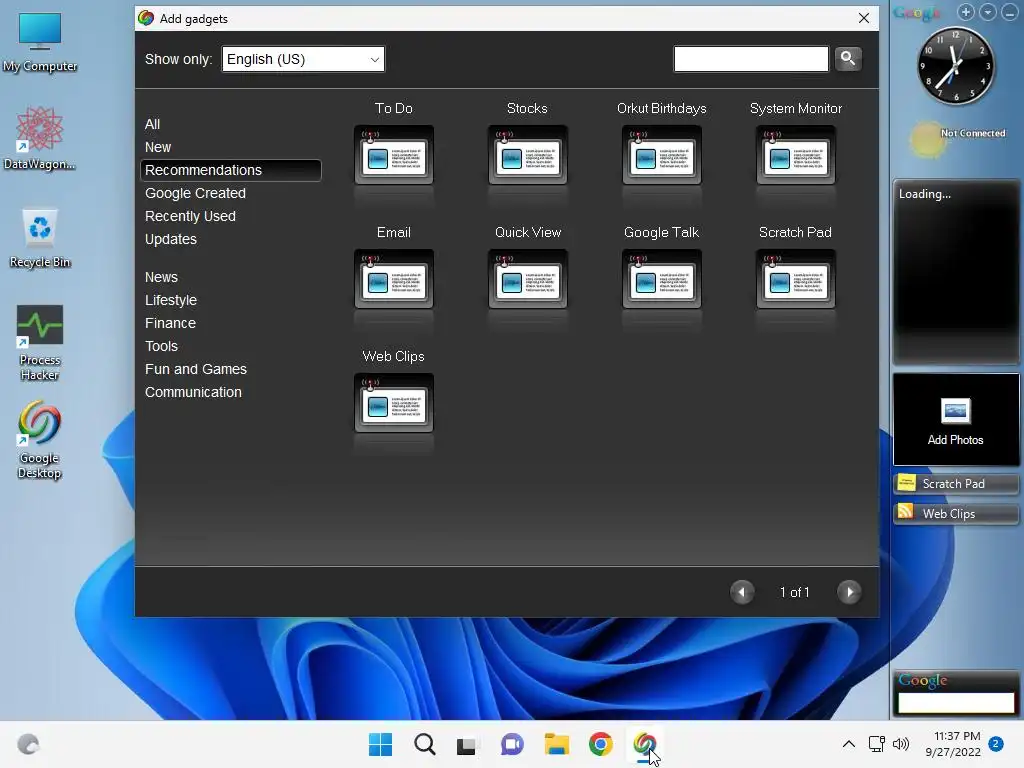Select the Google Created category
Screen dimensions: 1024x768
[x=195, y=193]
